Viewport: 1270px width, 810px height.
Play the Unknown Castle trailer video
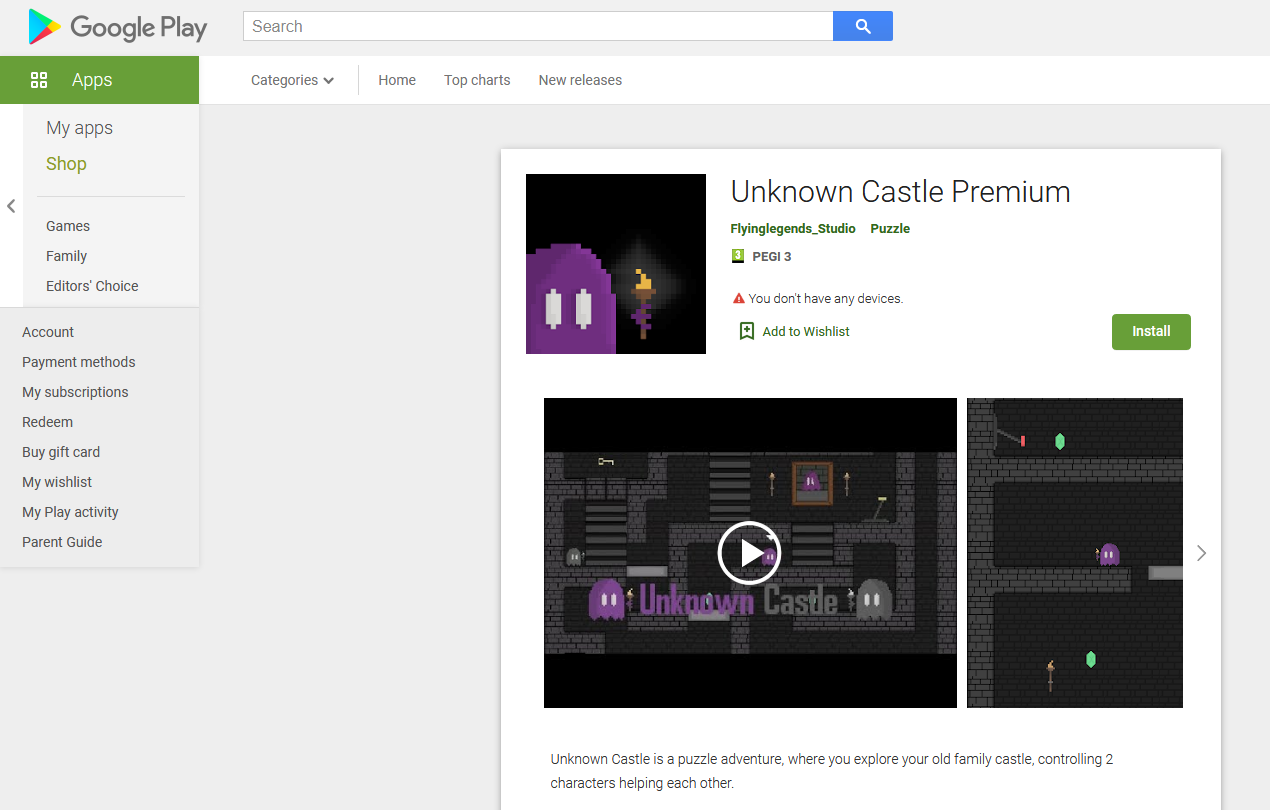click(749, 553)
